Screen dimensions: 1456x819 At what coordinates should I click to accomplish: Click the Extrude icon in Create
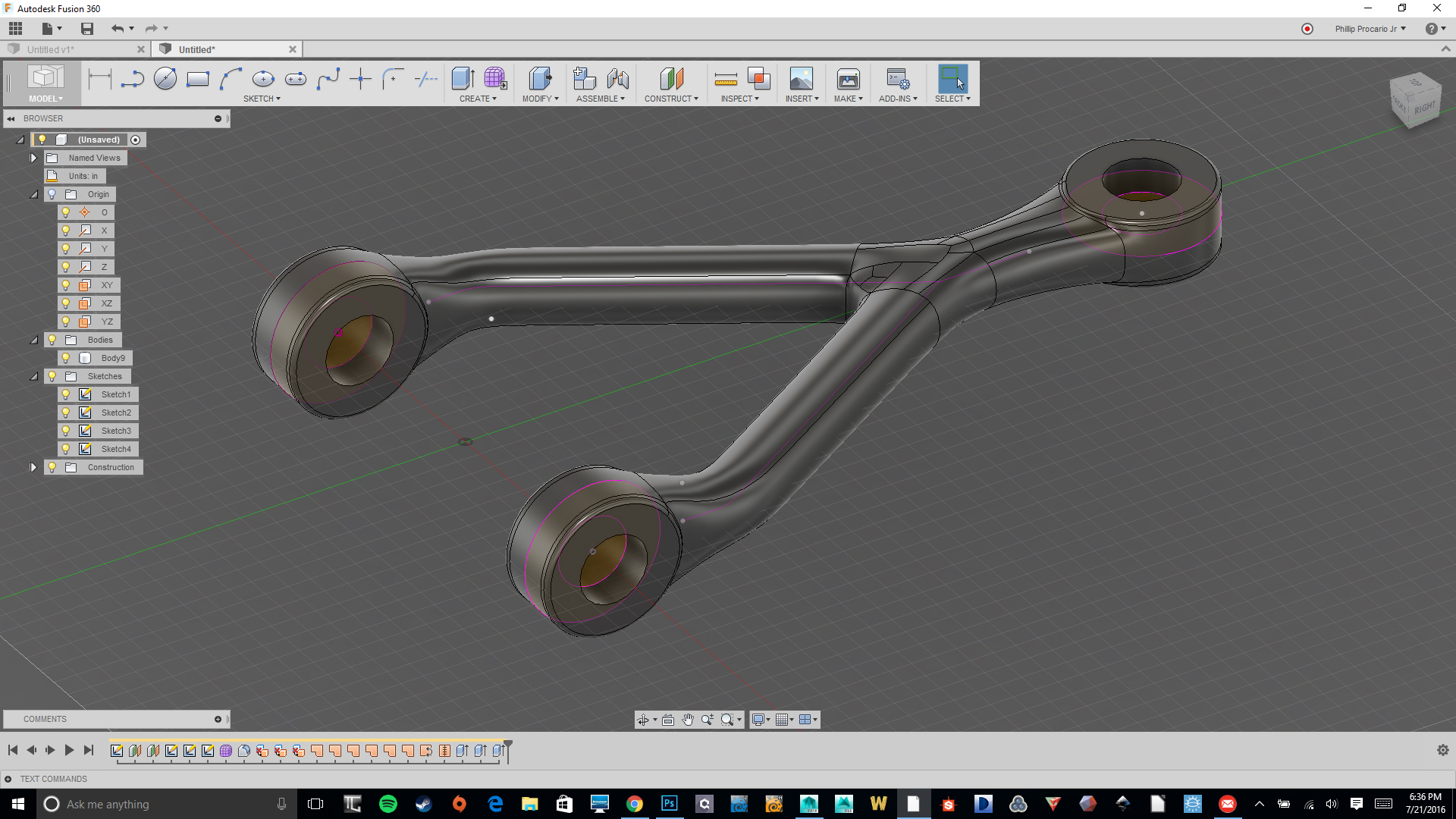point(463,79)
